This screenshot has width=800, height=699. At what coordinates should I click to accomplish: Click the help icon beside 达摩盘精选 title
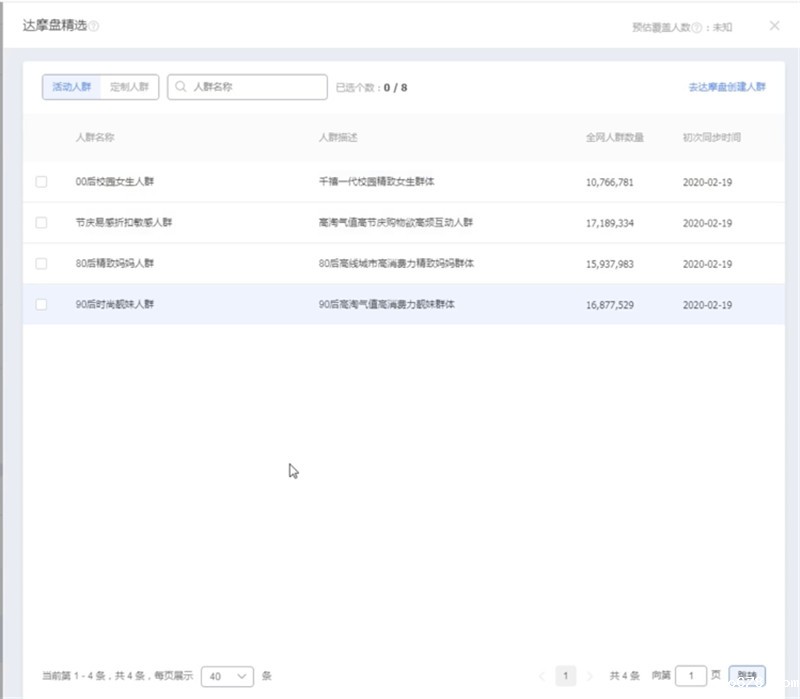tap(92, 27)
